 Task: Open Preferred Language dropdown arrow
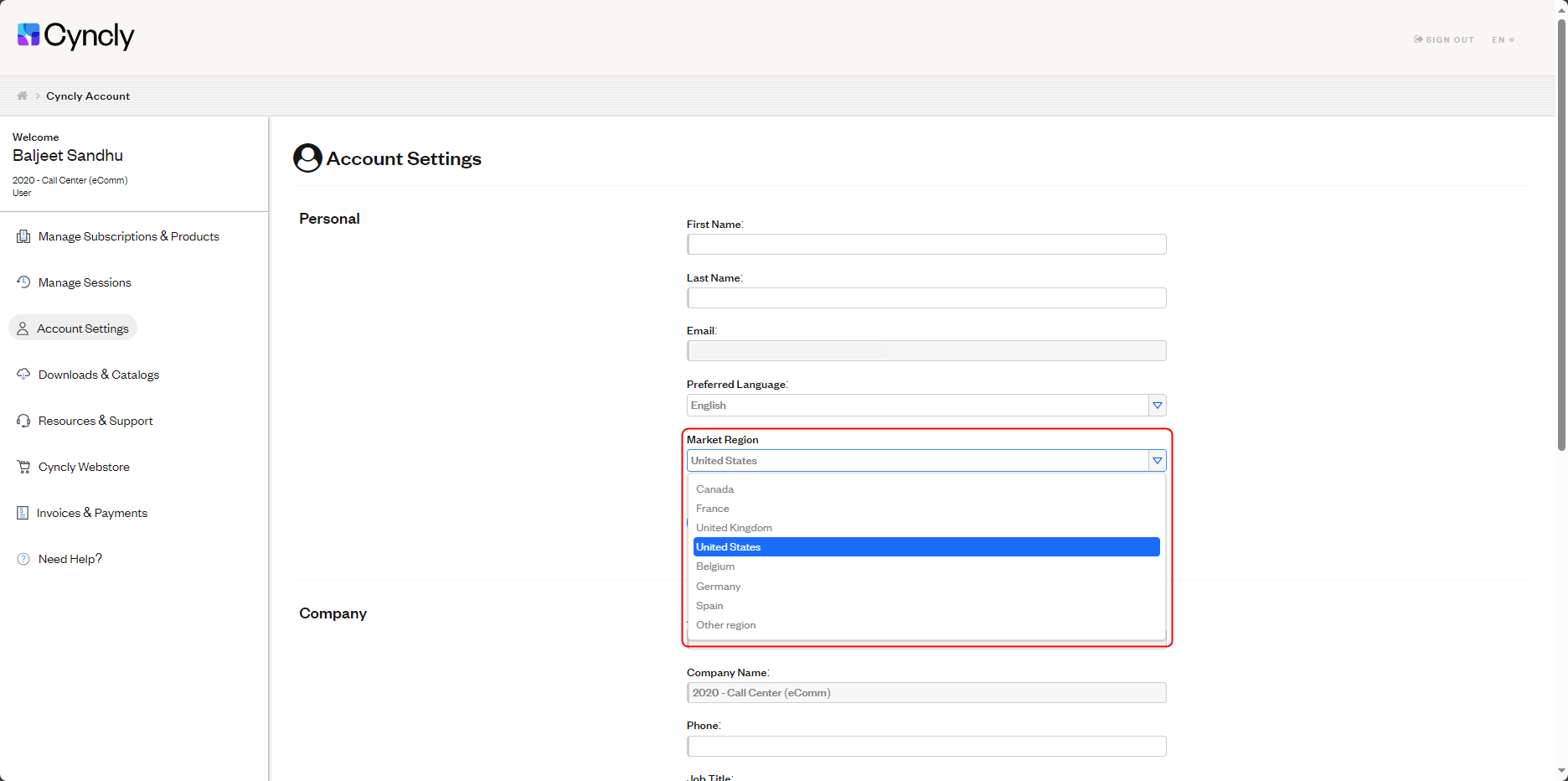click(1157, 405)
